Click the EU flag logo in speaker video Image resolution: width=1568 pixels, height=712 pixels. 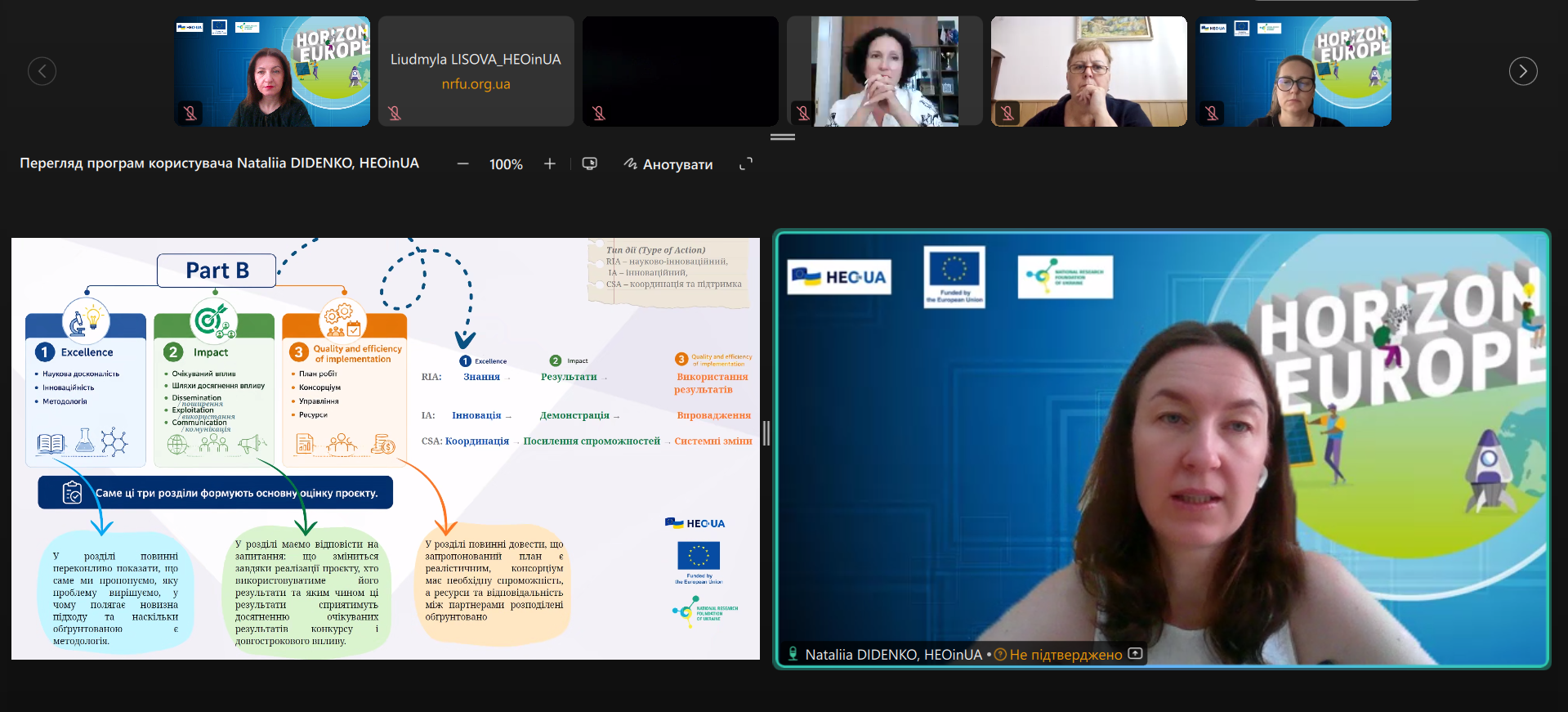[x=954, y=277]
